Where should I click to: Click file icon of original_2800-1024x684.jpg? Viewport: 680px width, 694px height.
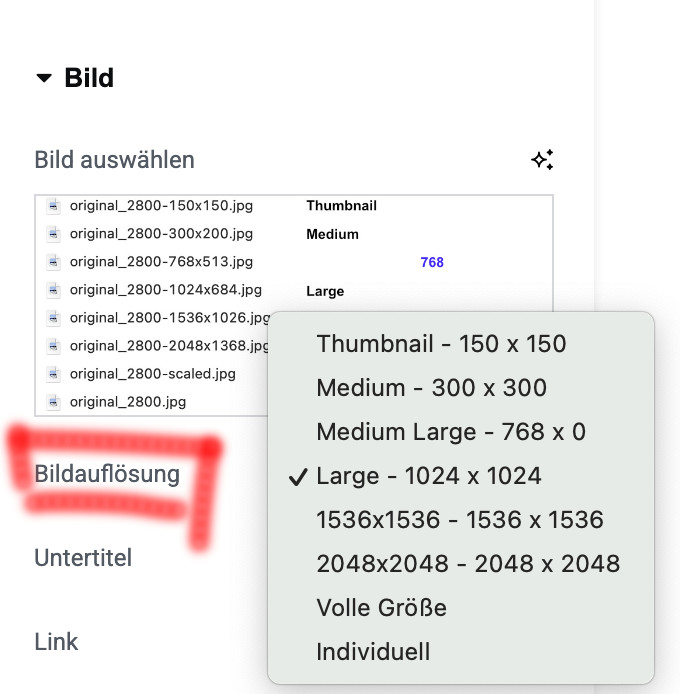click(x=54, y=290)
